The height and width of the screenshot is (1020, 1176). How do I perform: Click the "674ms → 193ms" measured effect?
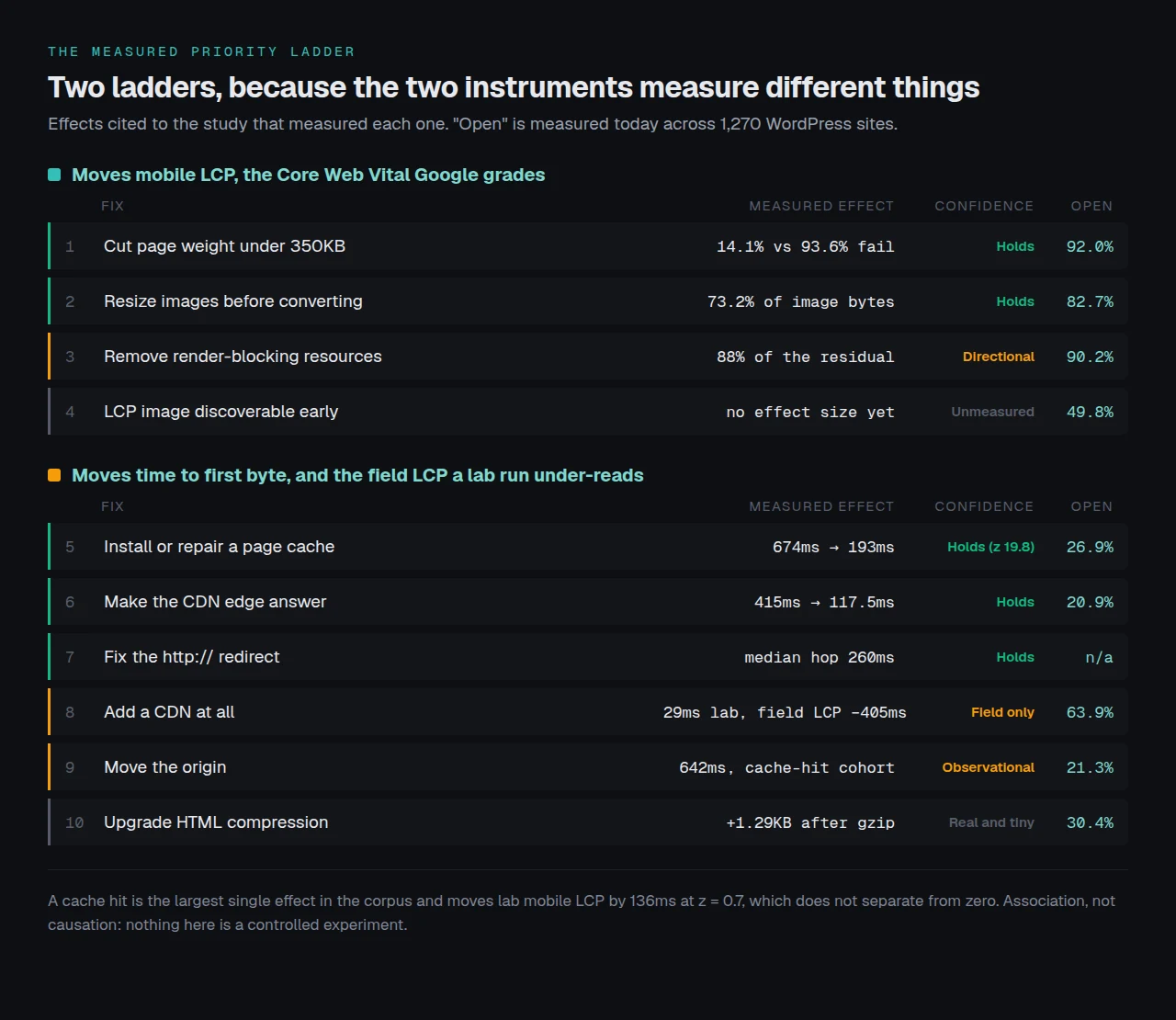click(833, 547)
